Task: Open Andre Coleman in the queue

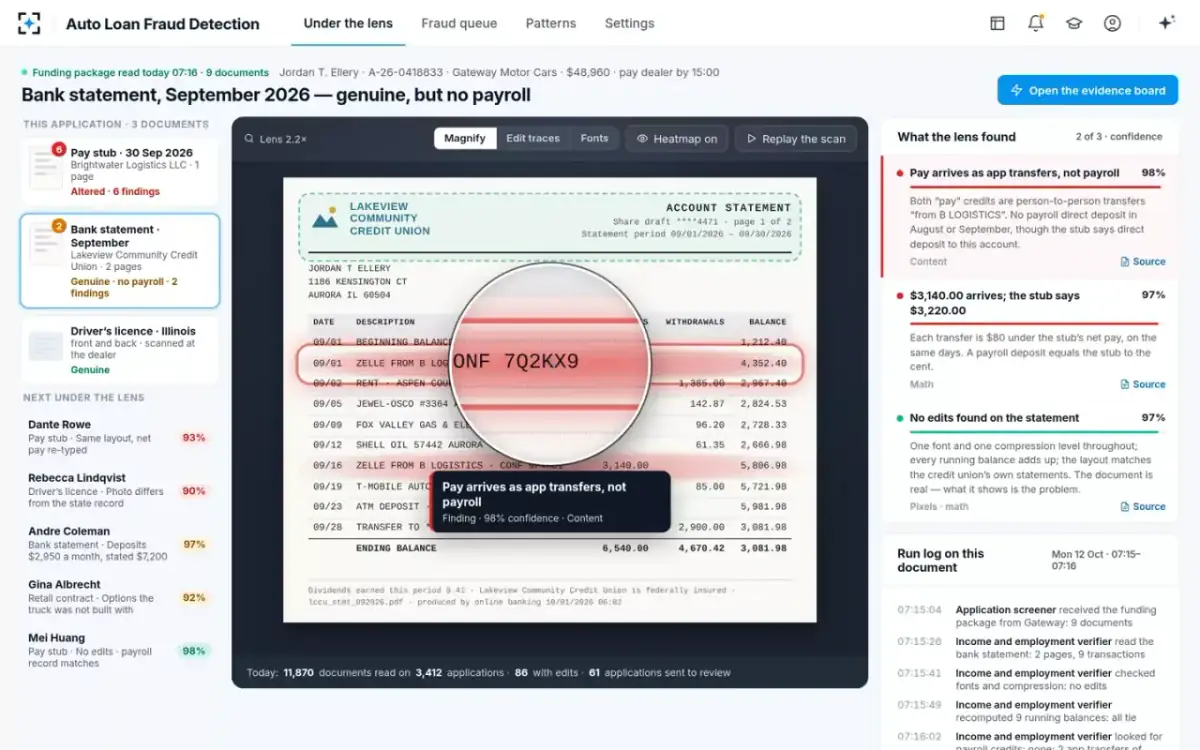Action: pos(120,544)
